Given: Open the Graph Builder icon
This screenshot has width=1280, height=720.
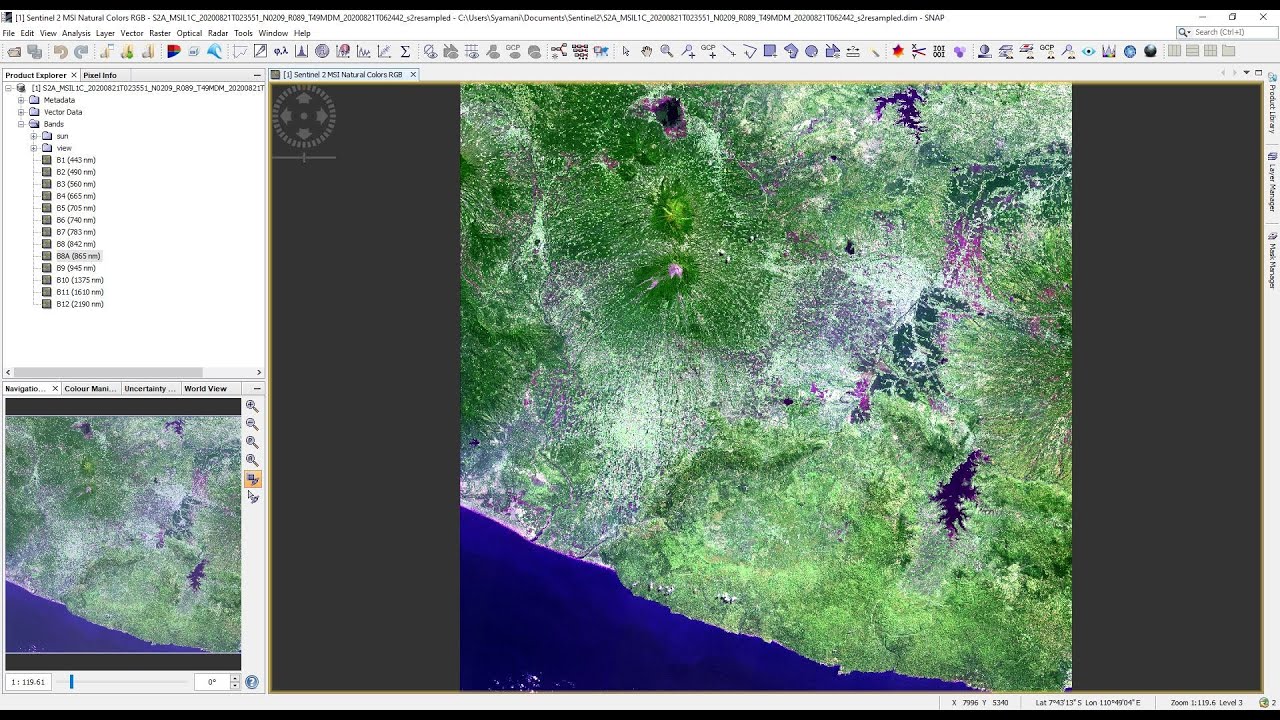Looking at the screenshot, I should (x=558, y=51).
